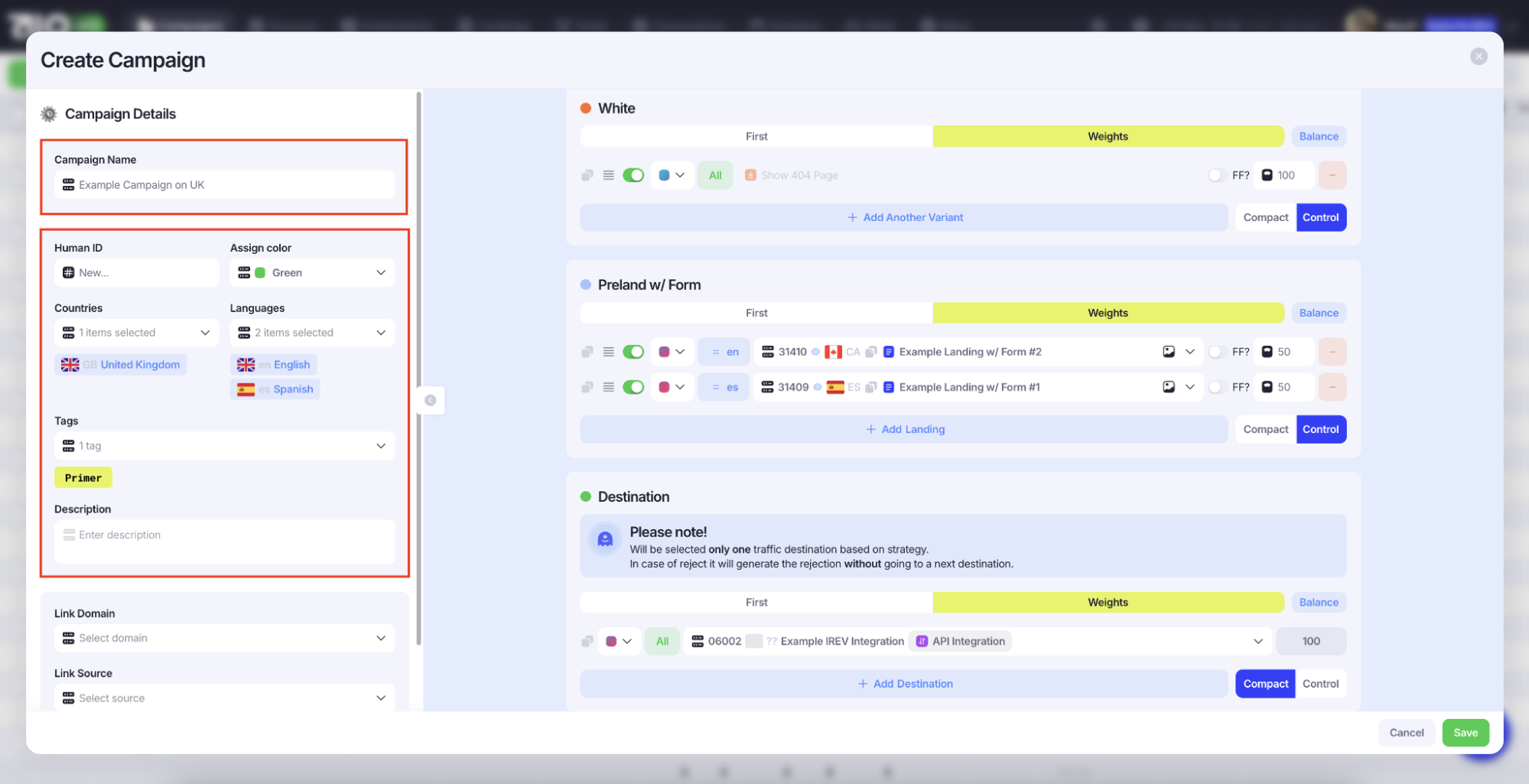Screen dimensions: 1529x784
Task: Turn off the toggle for landing 31409
Action: (633, 387)
